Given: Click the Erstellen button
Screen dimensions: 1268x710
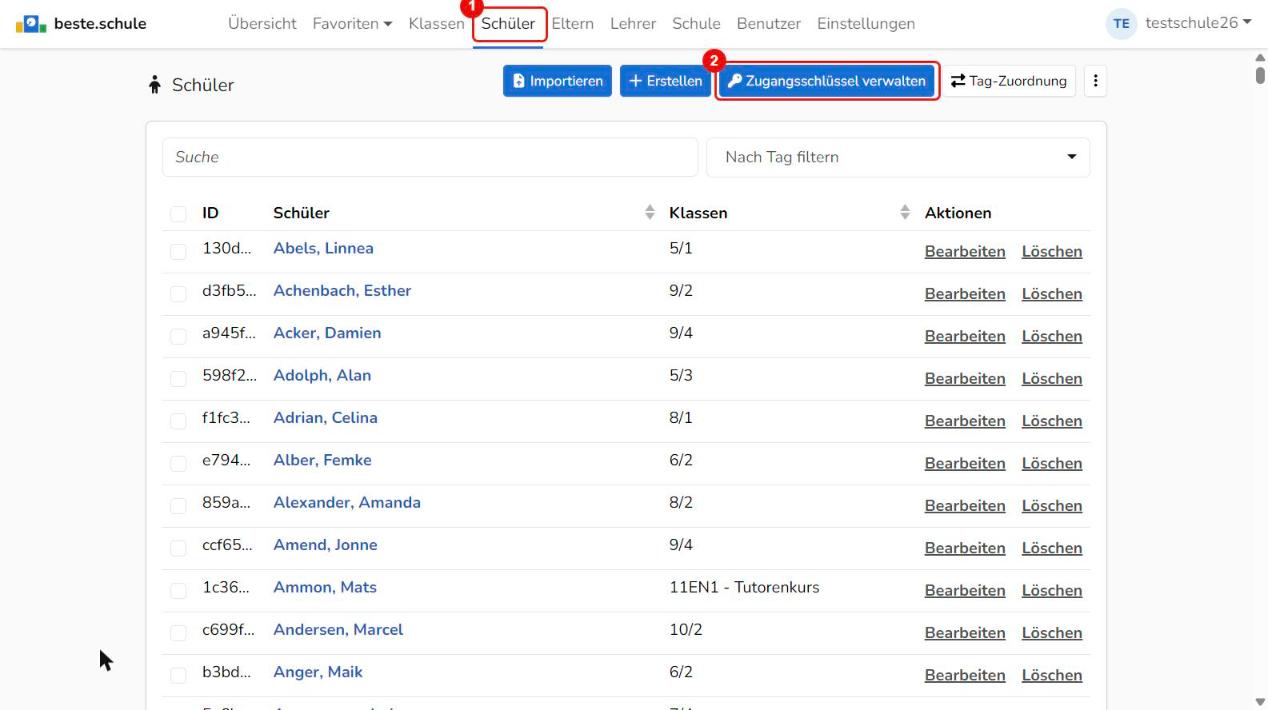Looking at the screenshot, I should coord(665,82).
